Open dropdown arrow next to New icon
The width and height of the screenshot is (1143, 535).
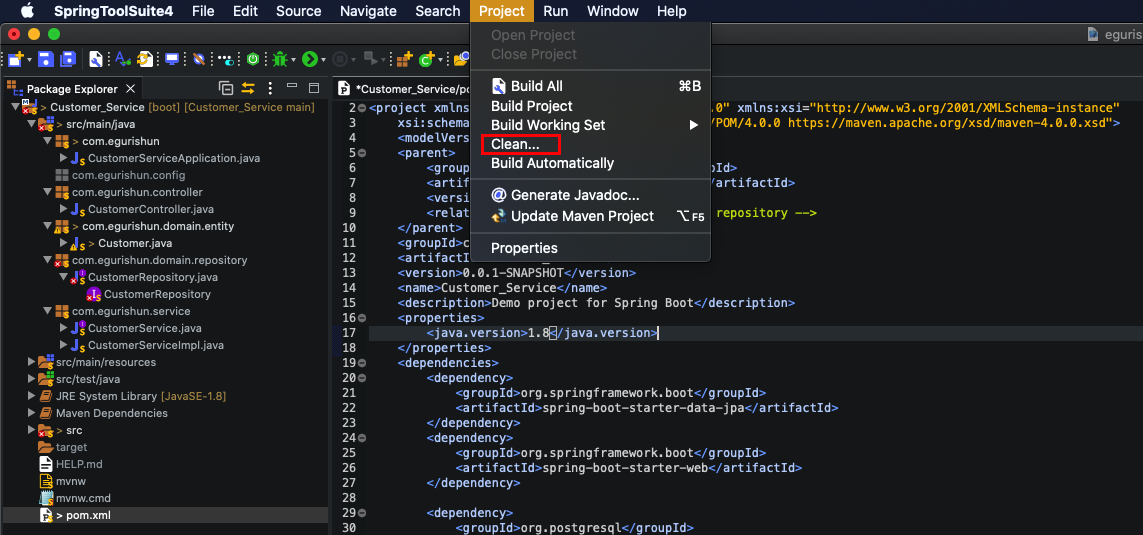(29, 60)
